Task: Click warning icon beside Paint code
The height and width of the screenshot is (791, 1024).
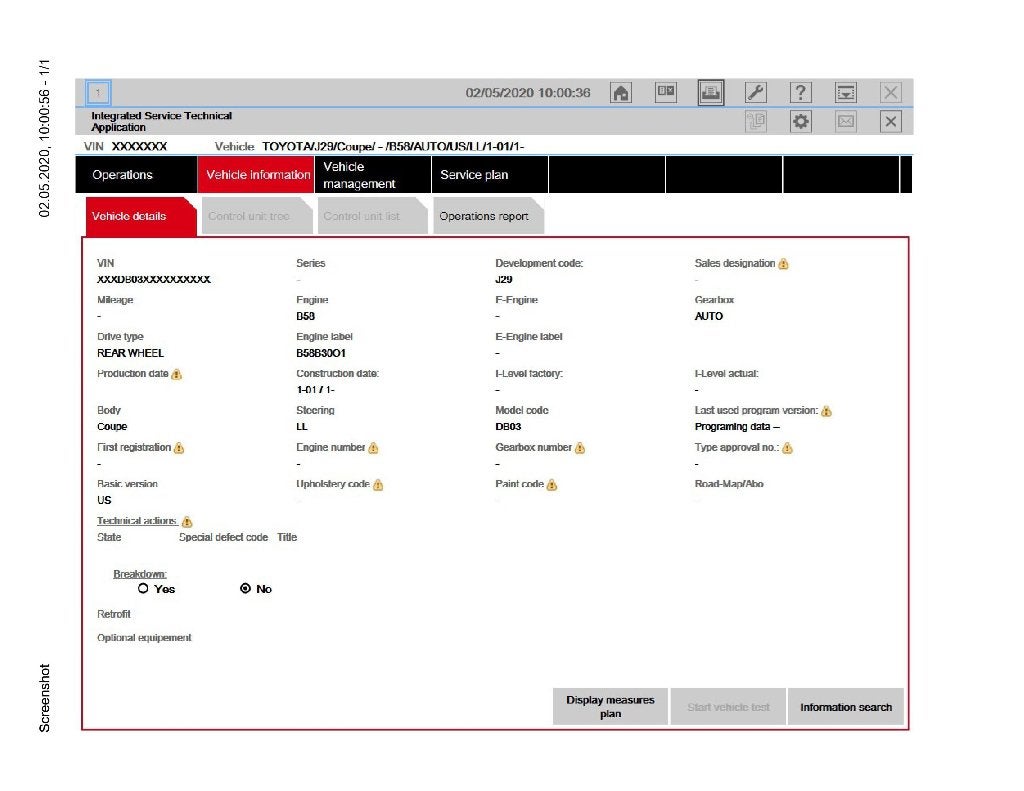Action: coord(552,485)
